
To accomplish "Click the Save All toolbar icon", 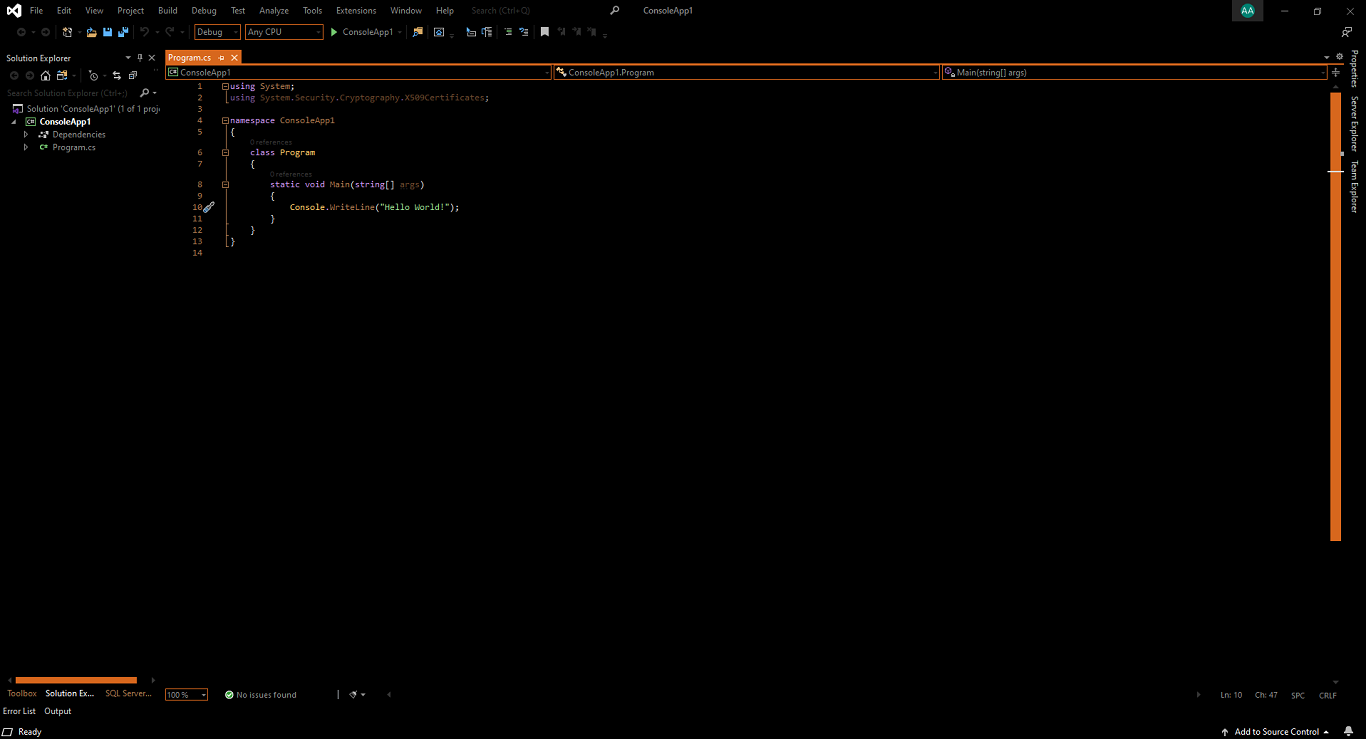I will [x=123, y=32].
